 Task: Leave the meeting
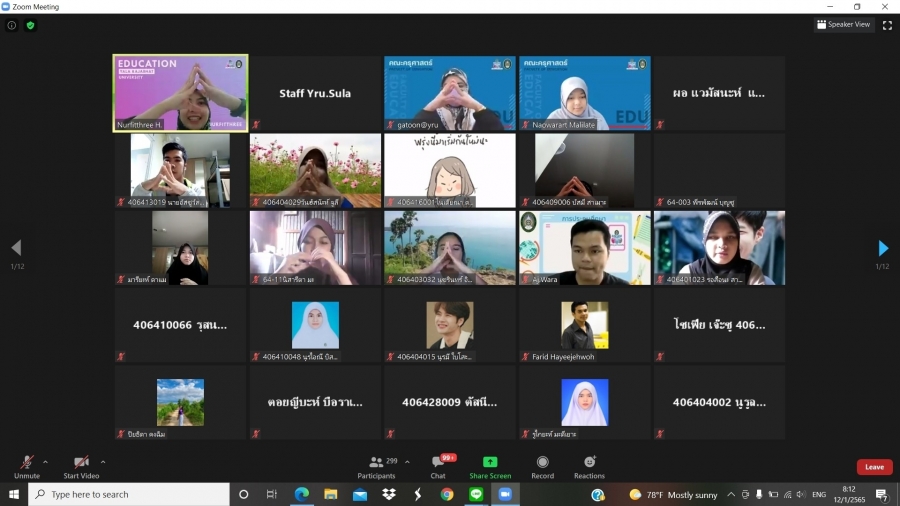[x=874, y=467]
